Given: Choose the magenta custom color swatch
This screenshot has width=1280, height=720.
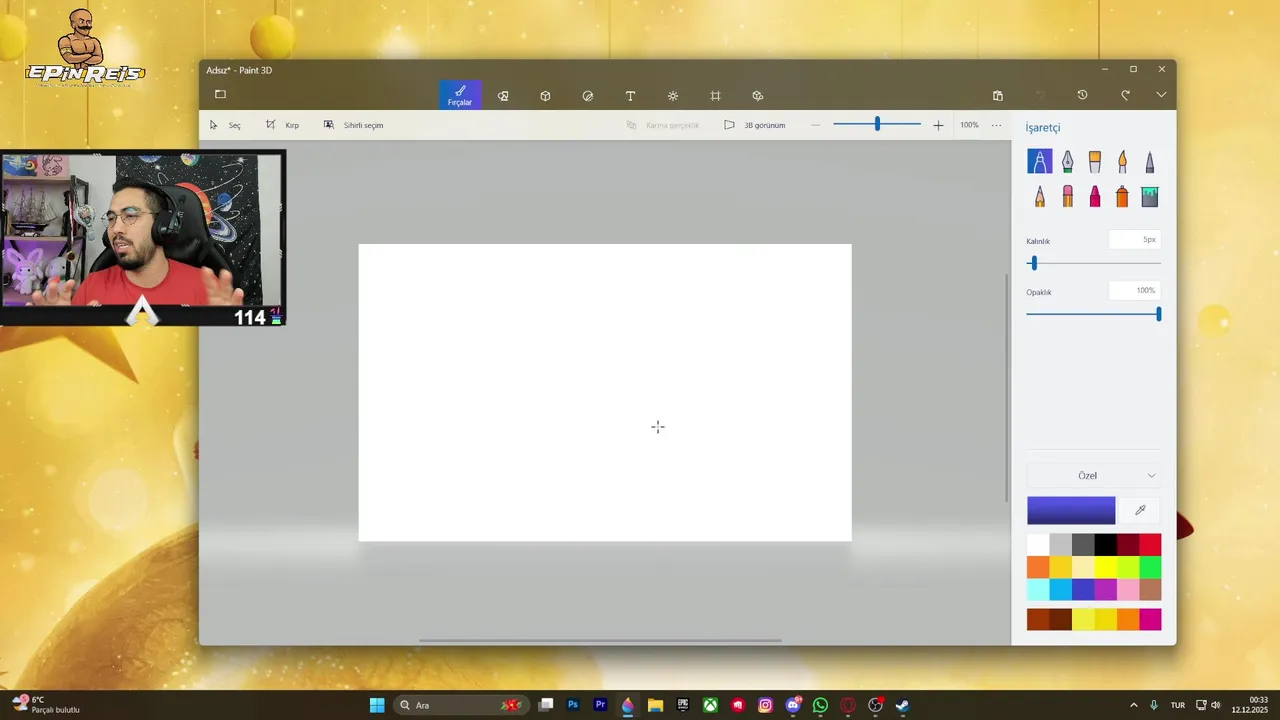Looking at the screenshot, I should (1150, 620).
